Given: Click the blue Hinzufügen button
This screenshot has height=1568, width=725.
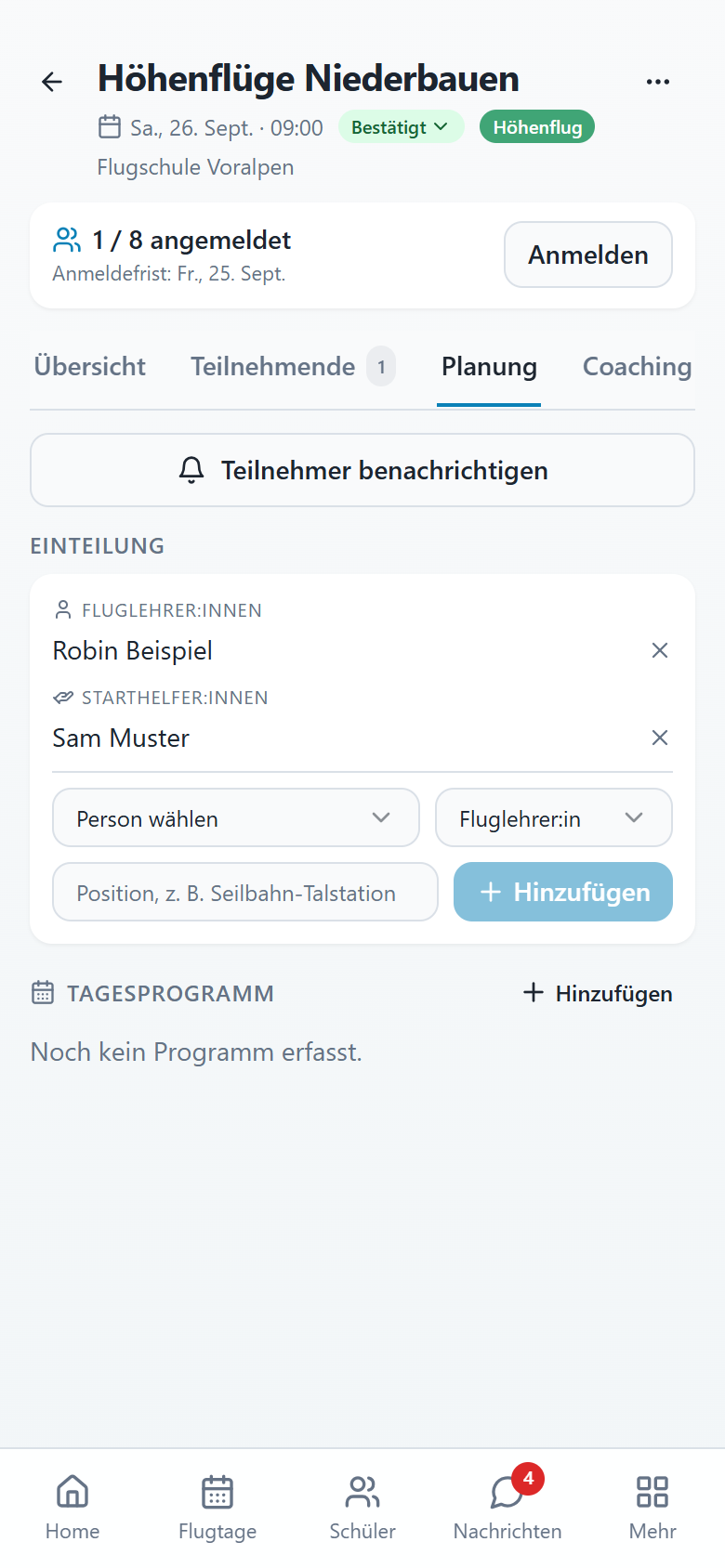Looking at the screenshot, I should [563, 892].
